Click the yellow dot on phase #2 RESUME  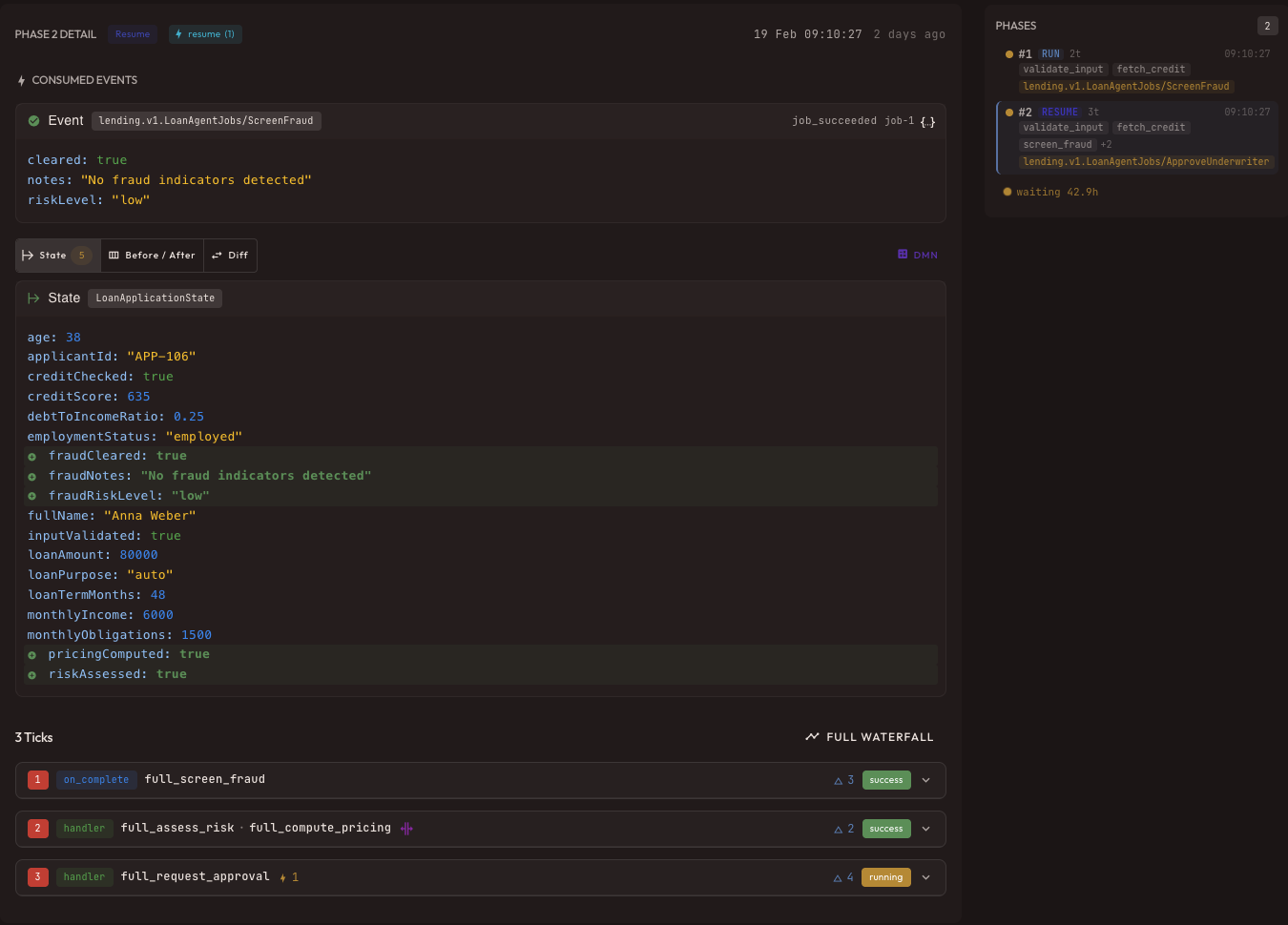click(1008, 112)
